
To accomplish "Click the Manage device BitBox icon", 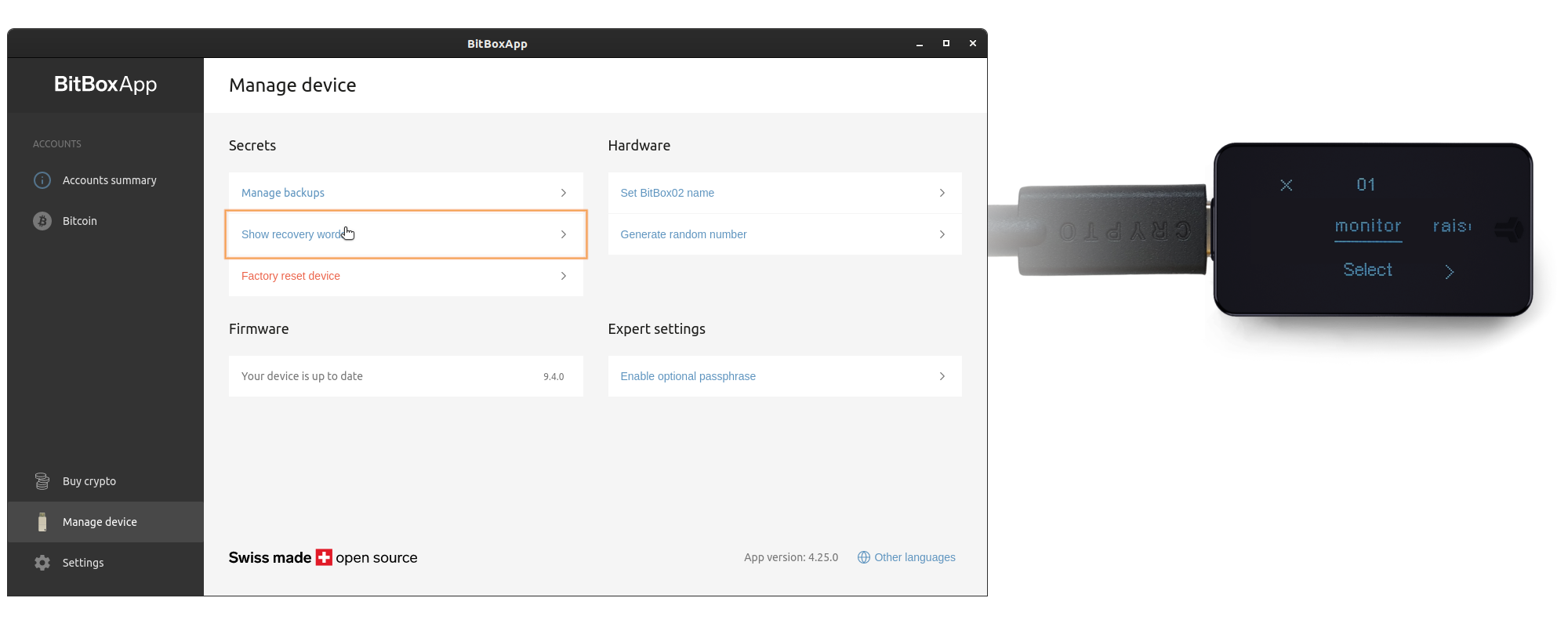I will tap(42, 522).
